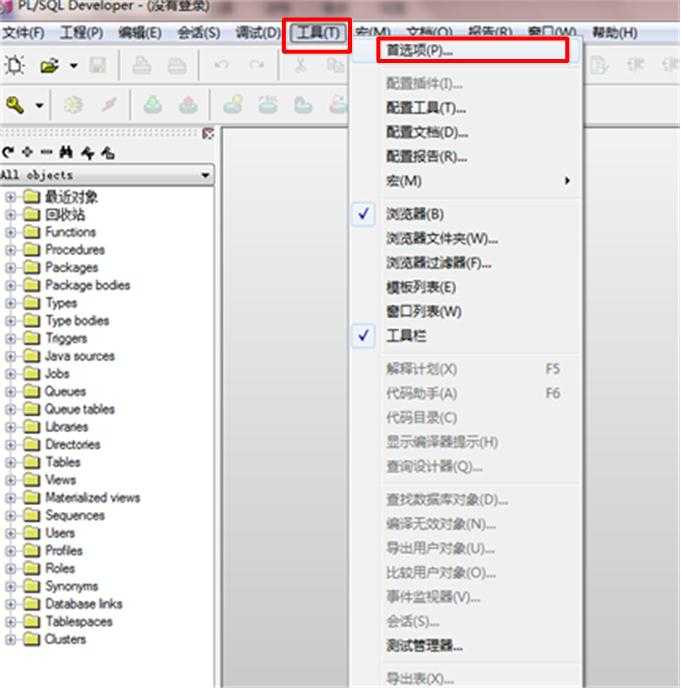Click the browser create-new-object plus icon
681x689 pixels.
tap(27, 152)
